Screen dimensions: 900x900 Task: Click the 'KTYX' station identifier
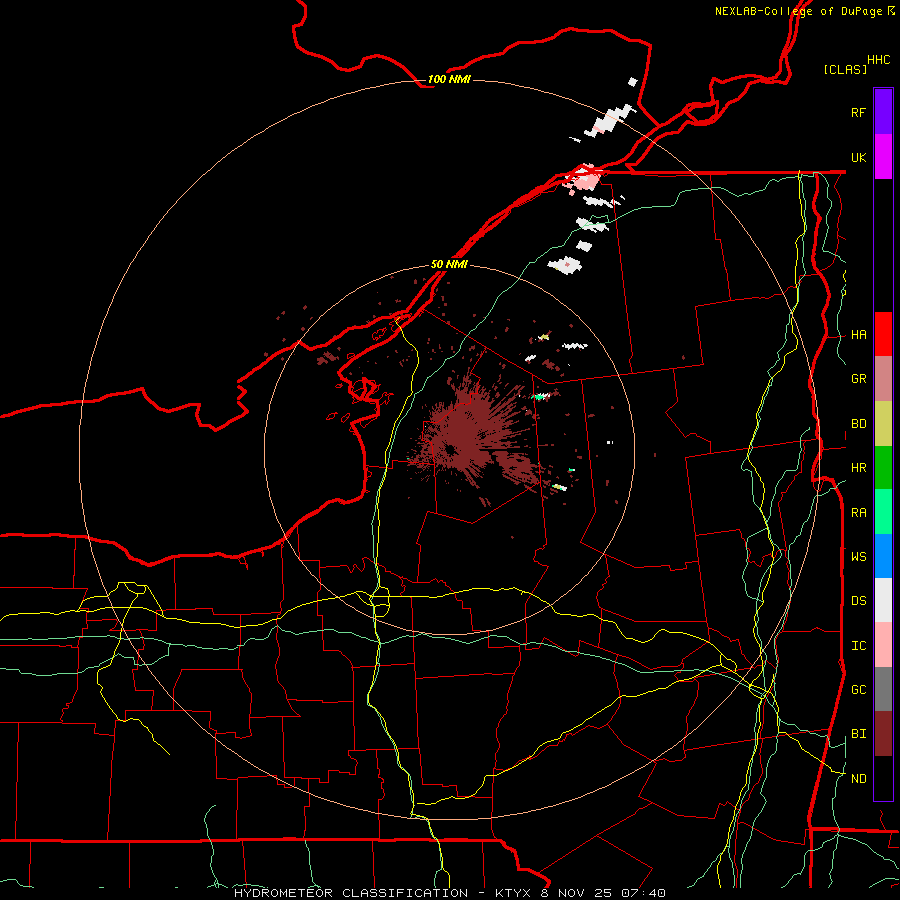point(512,893)
